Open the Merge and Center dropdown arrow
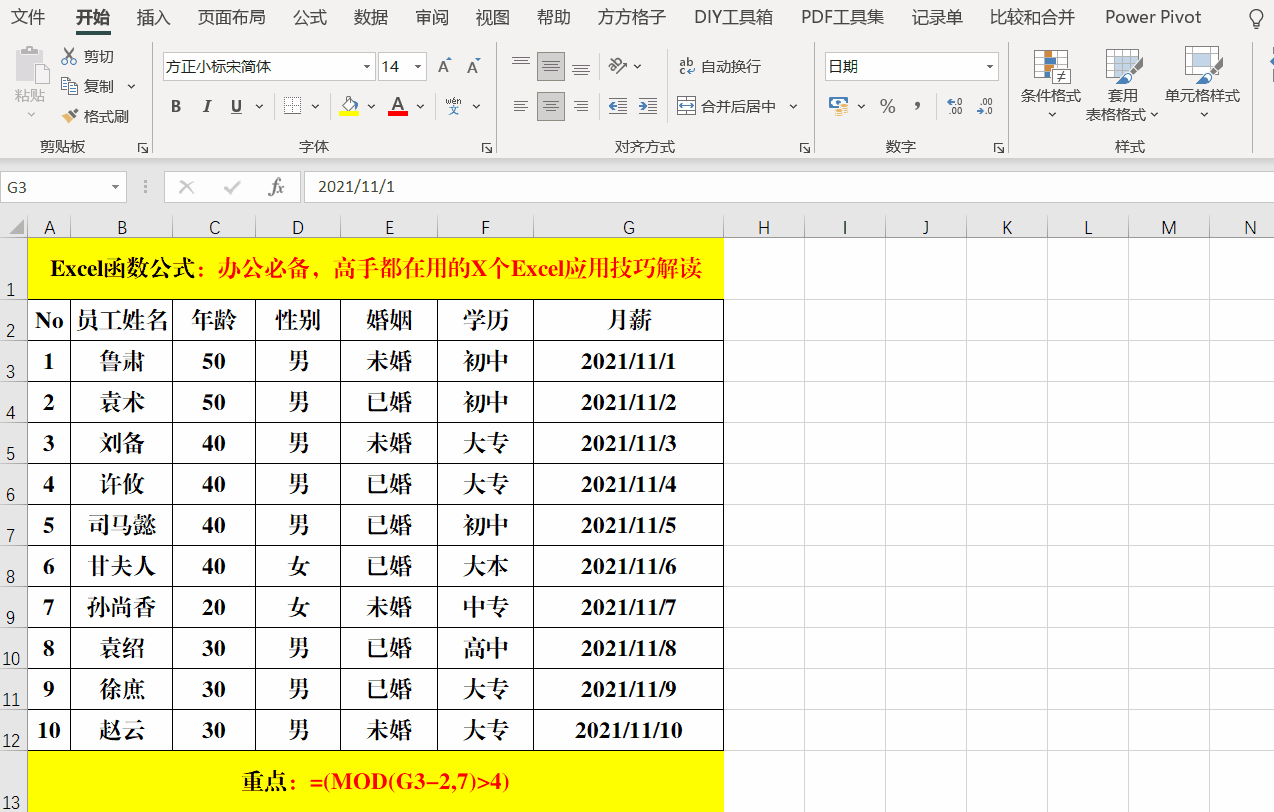The image size is (1274, 812). click(794, 106)
